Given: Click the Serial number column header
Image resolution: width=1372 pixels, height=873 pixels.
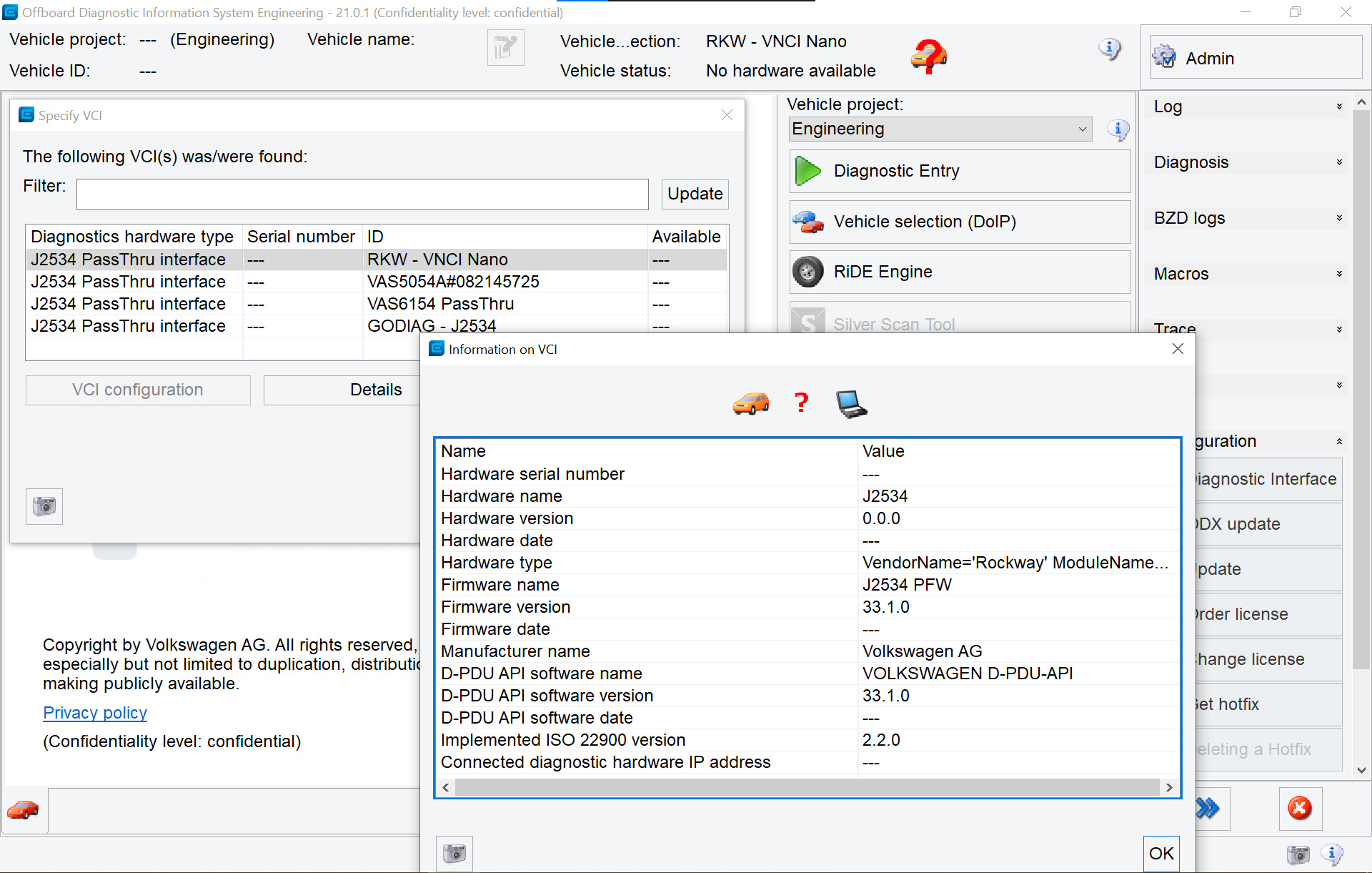Looking at the screenshot, I should (x=302, y=237).
